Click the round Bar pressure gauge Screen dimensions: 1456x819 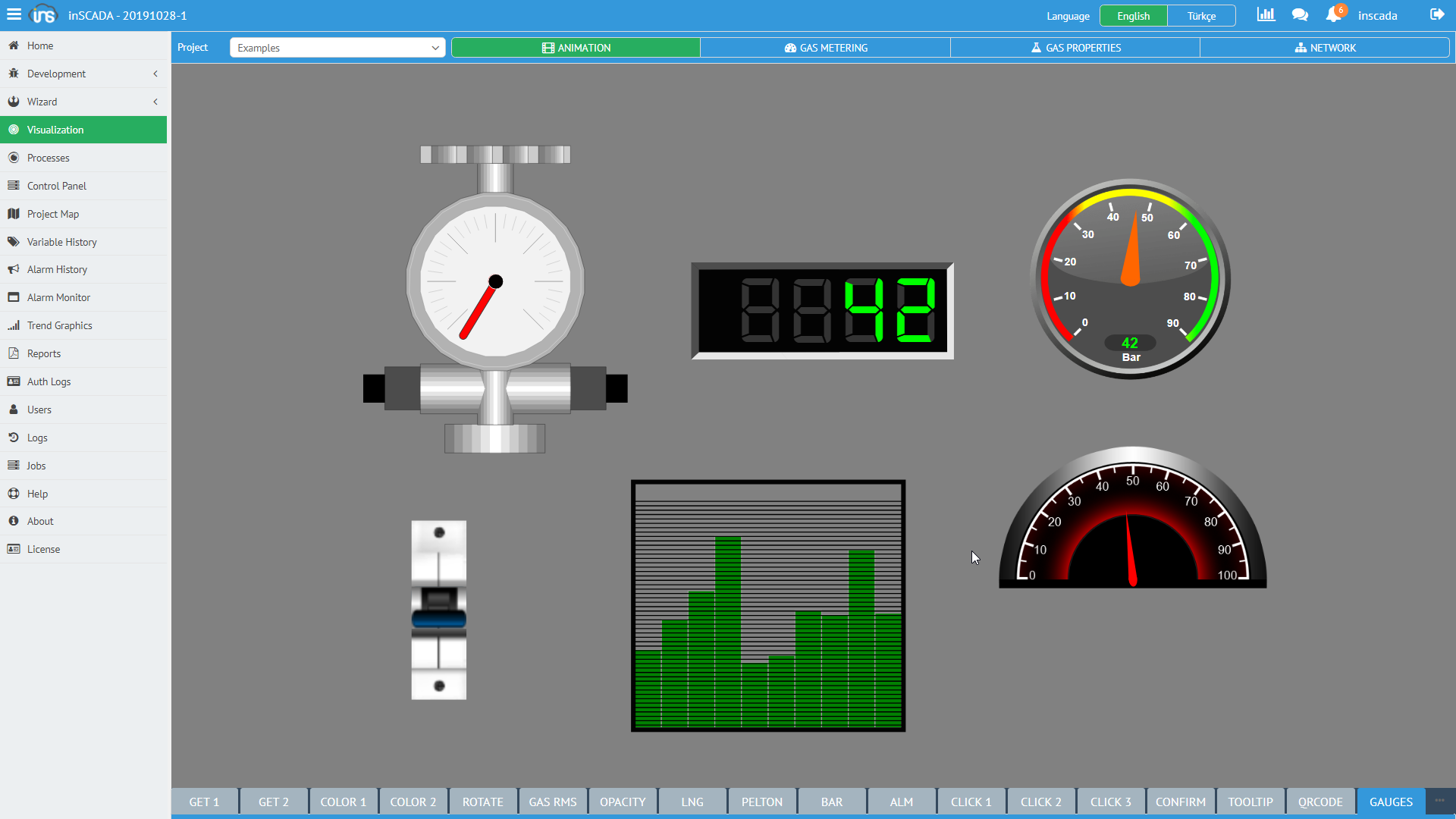pyautogui.click(x=1130, y=279)
